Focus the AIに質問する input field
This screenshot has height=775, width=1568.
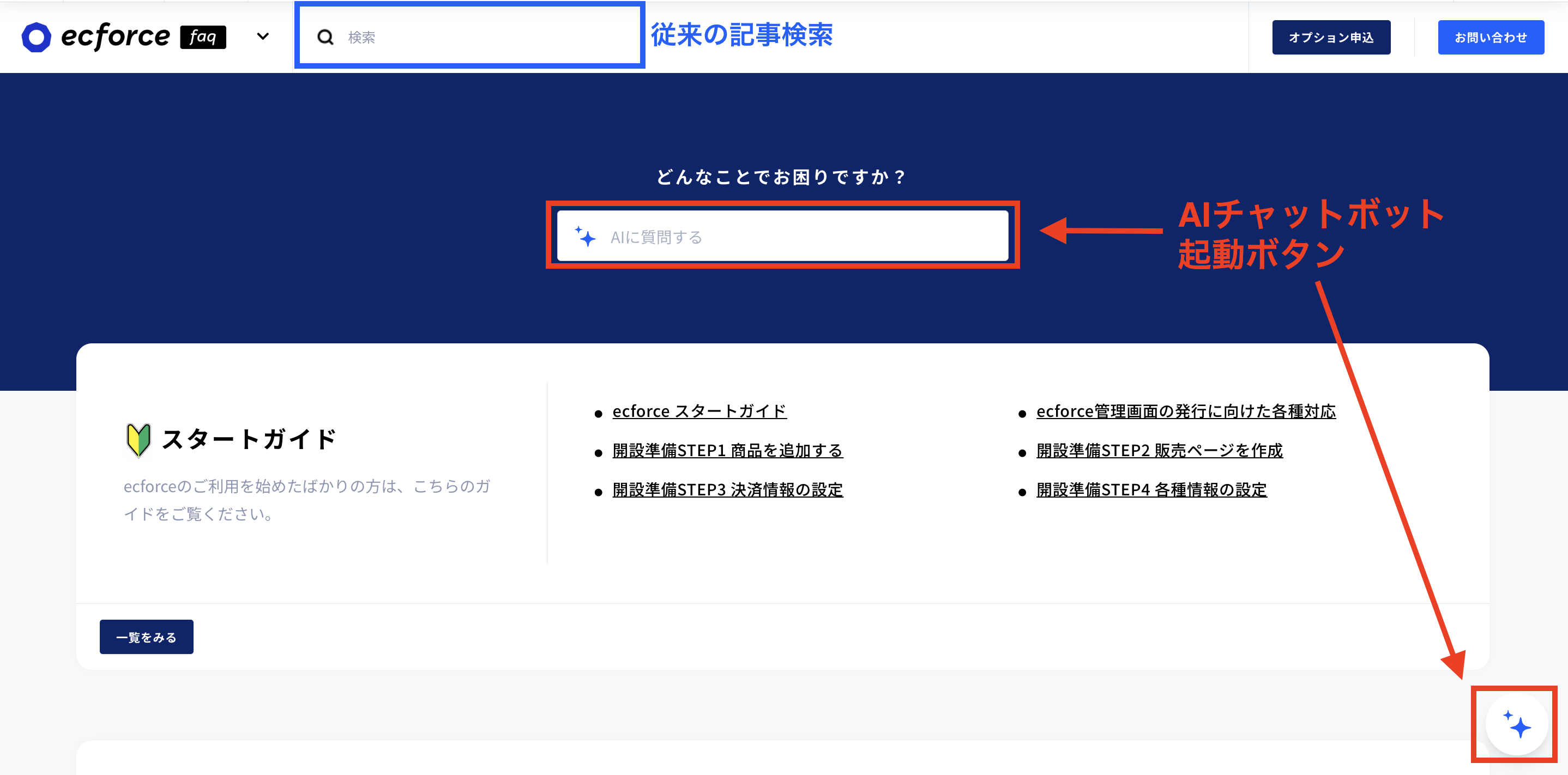(783, 236)
